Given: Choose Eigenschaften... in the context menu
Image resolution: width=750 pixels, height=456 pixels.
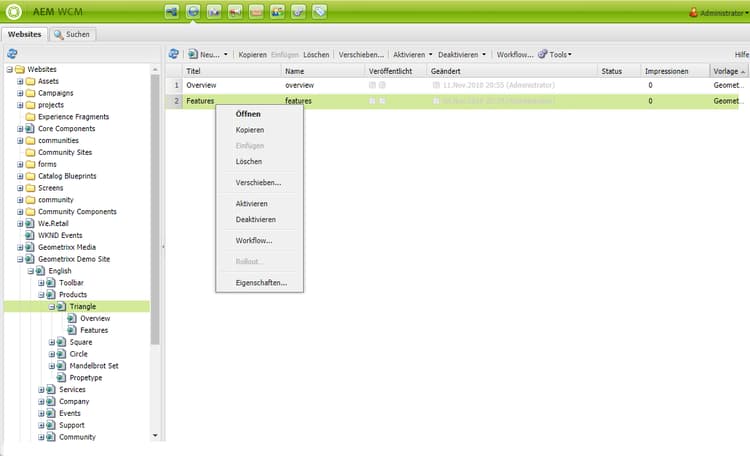Looking at the screenshot, I should point(260,282).
